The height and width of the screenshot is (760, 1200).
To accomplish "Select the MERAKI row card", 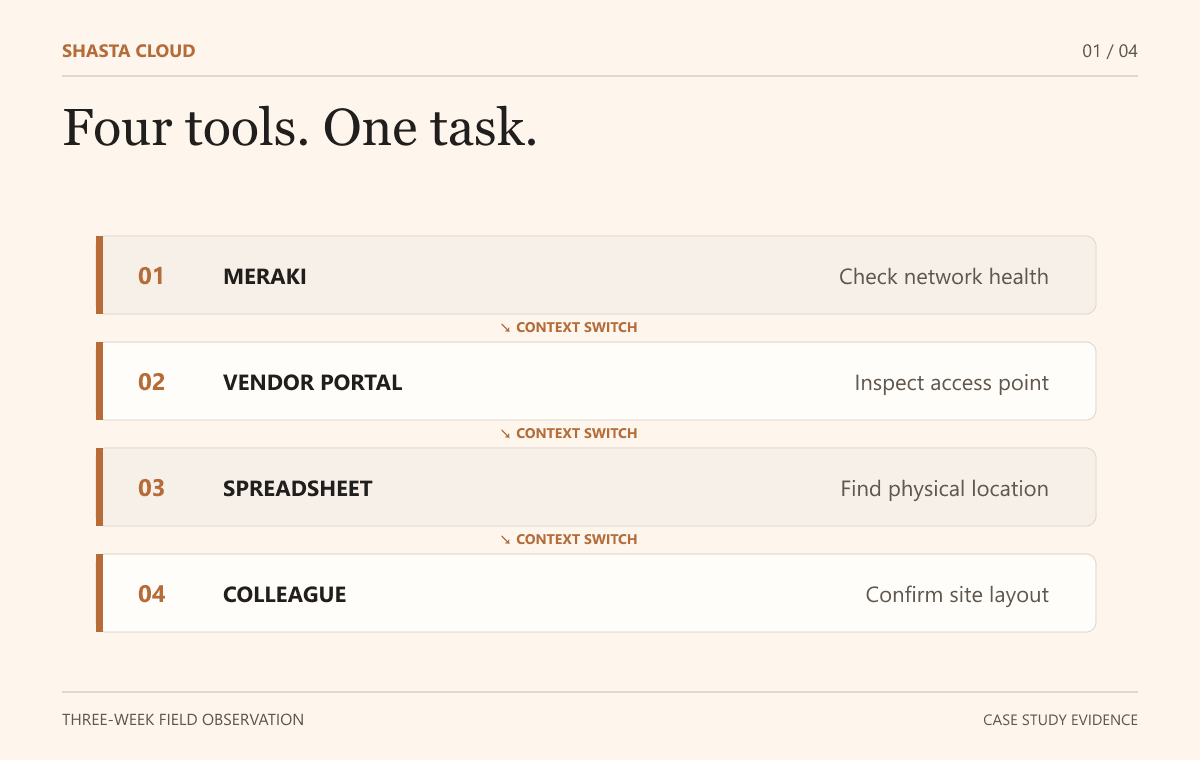I will (x=596, y=275).
